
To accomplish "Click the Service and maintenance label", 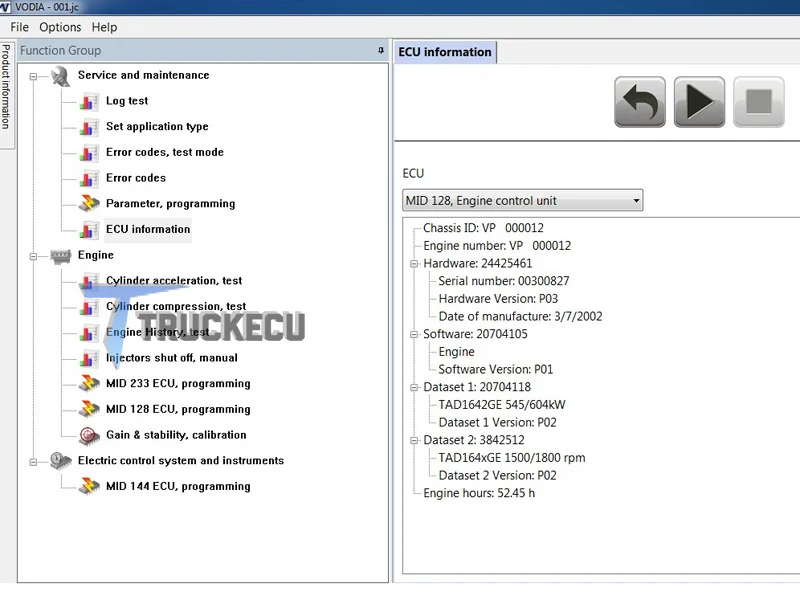I will click(x=143, y=75).
